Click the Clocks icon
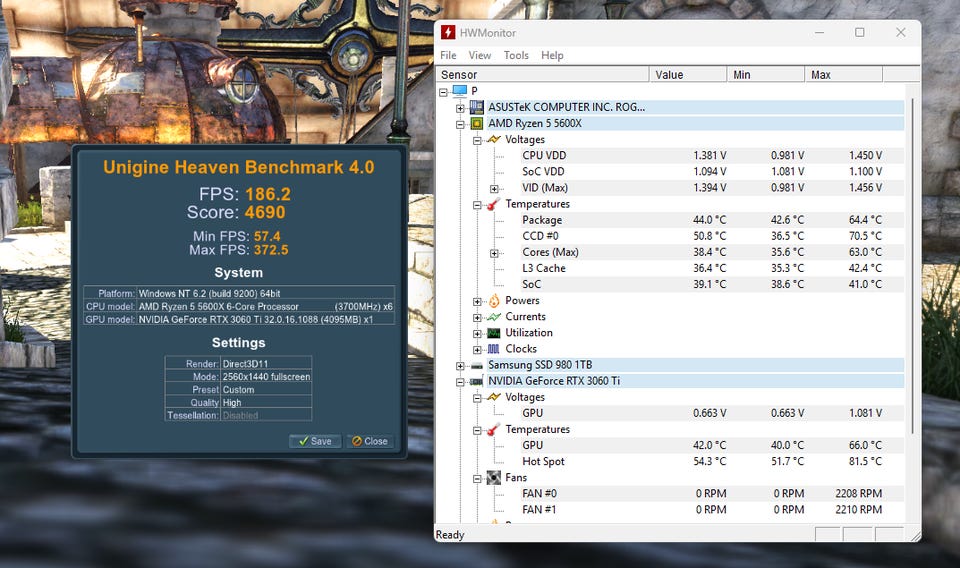 (493, 349)
